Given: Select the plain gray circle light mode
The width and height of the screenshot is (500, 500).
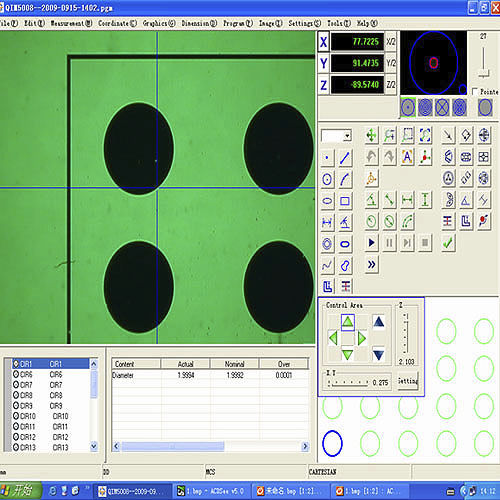Looking at the screenshot, I should coord(485,108).
